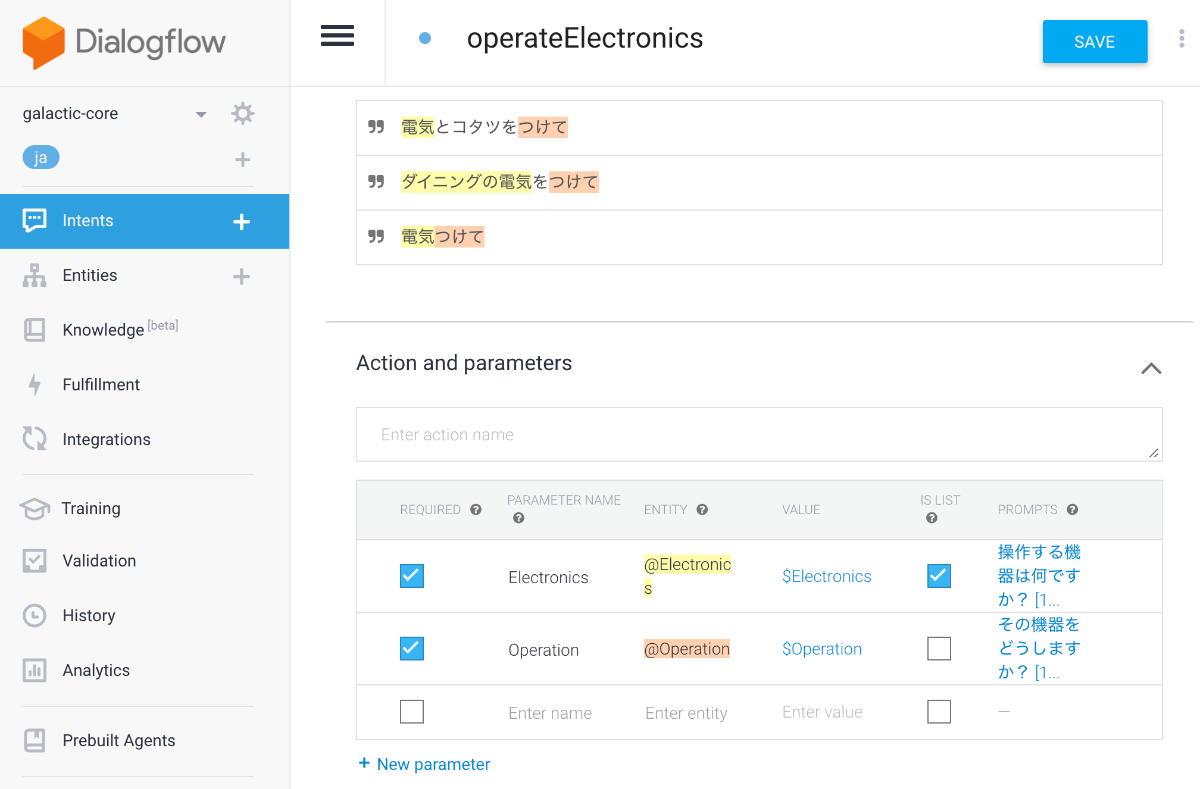Click the Entities hierarchy icon

tap(35, 276)
